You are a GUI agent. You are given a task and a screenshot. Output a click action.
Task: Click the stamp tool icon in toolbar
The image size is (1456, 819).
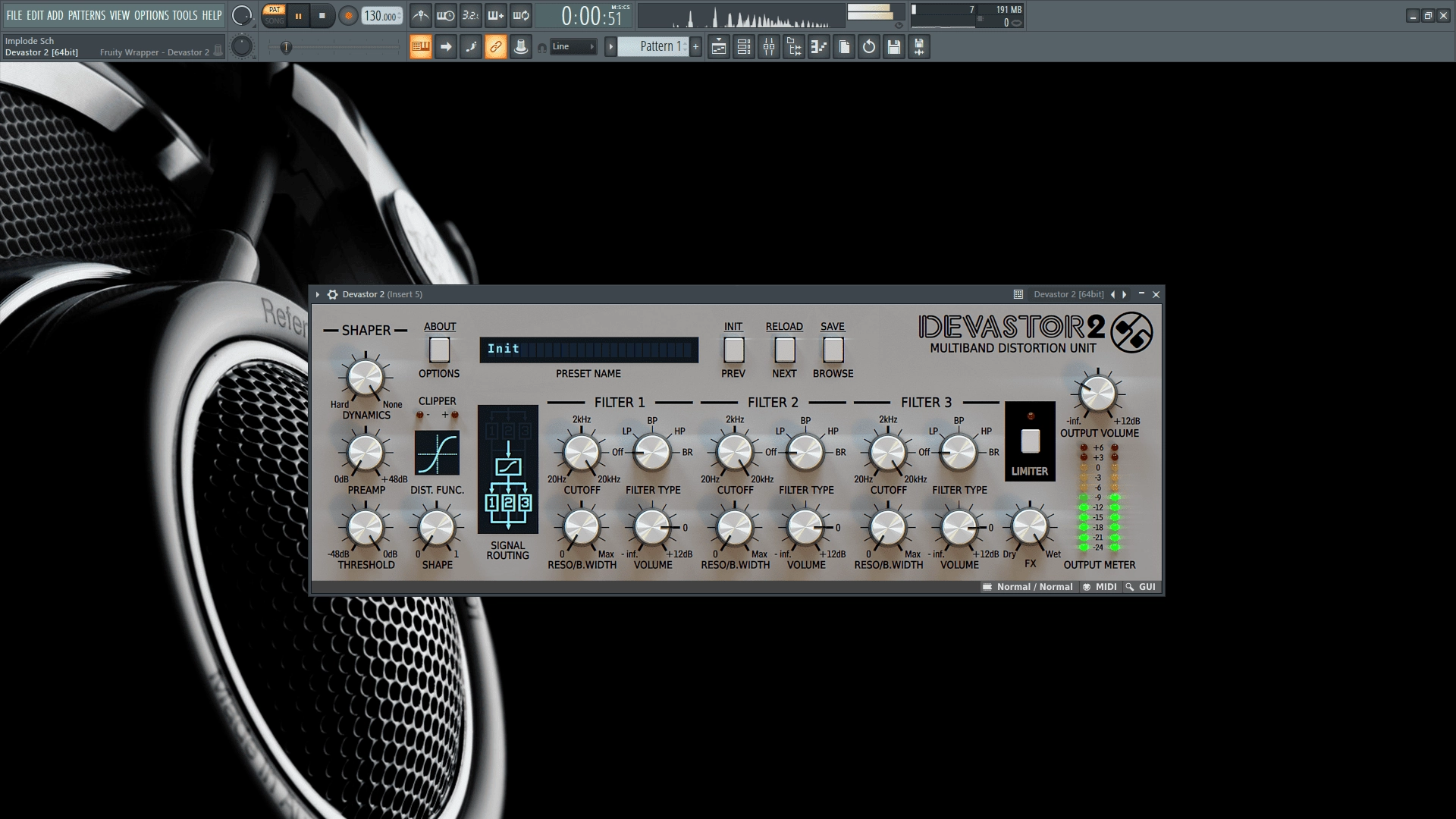[521, 47]
